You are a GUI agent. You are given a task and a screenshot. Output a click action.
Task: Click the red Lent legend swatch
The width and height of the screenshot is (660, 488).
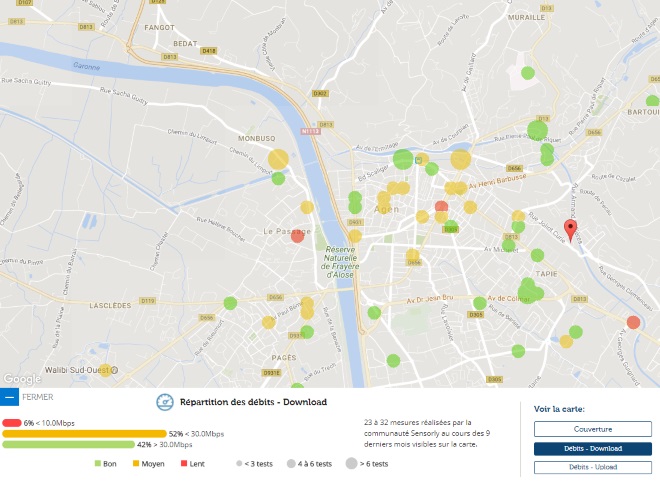click(x=184, y=464)
